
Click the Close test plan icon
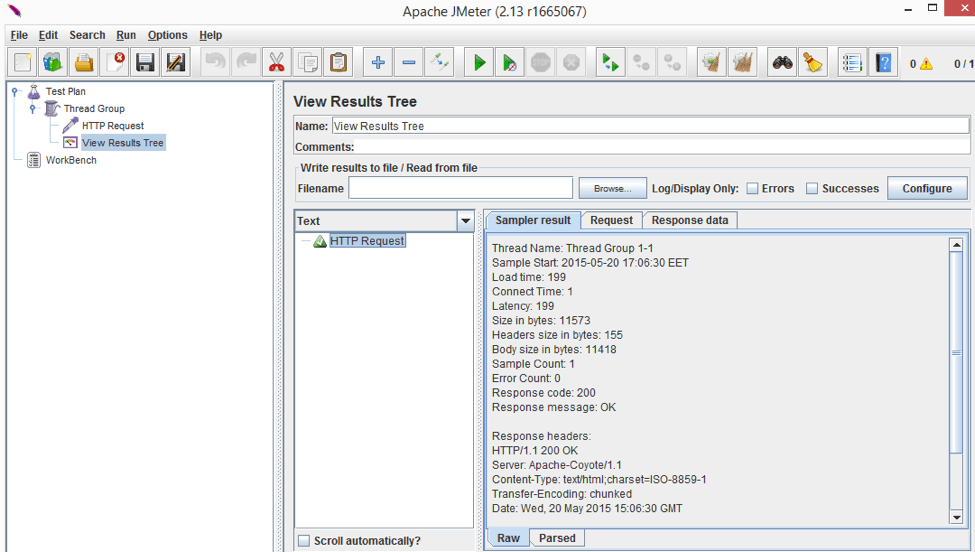114,62
